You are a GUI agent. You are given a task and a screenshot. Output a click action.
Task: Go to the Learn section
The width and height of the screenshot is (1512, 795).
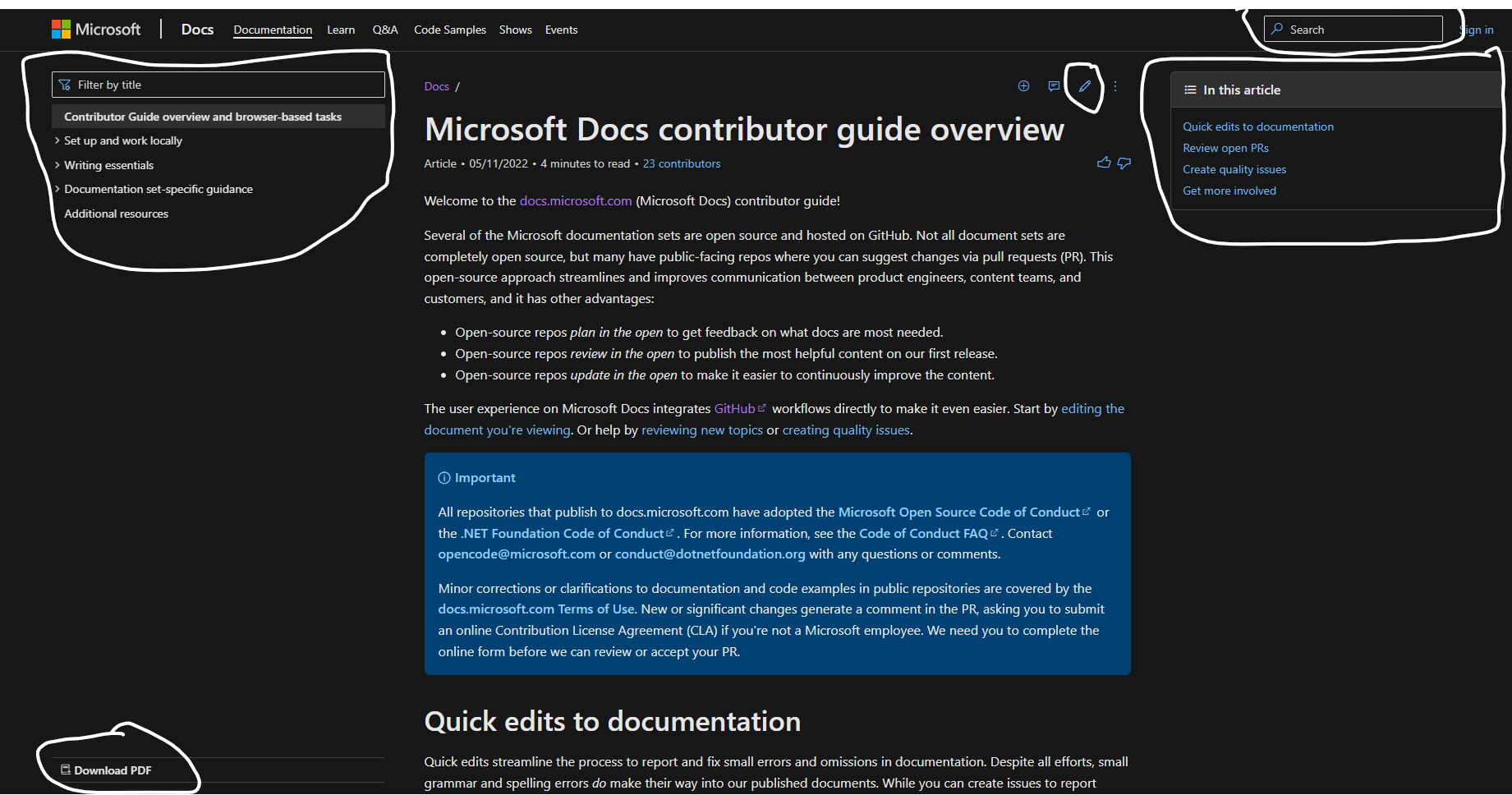(341, 30)
